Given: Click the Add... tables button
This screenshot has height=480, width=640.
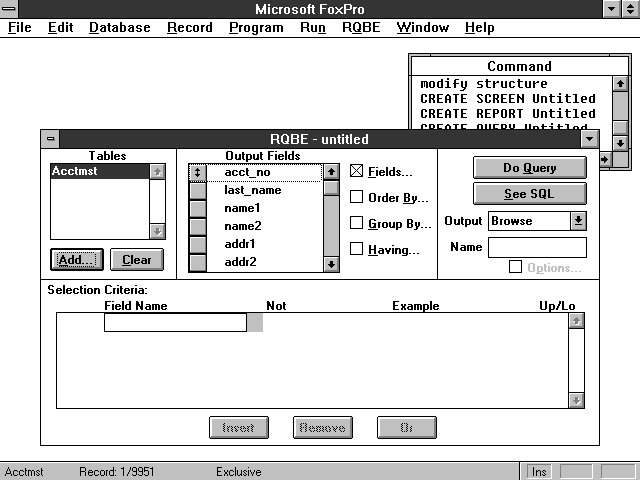Looking at the screenshot, I should (77, 260).
